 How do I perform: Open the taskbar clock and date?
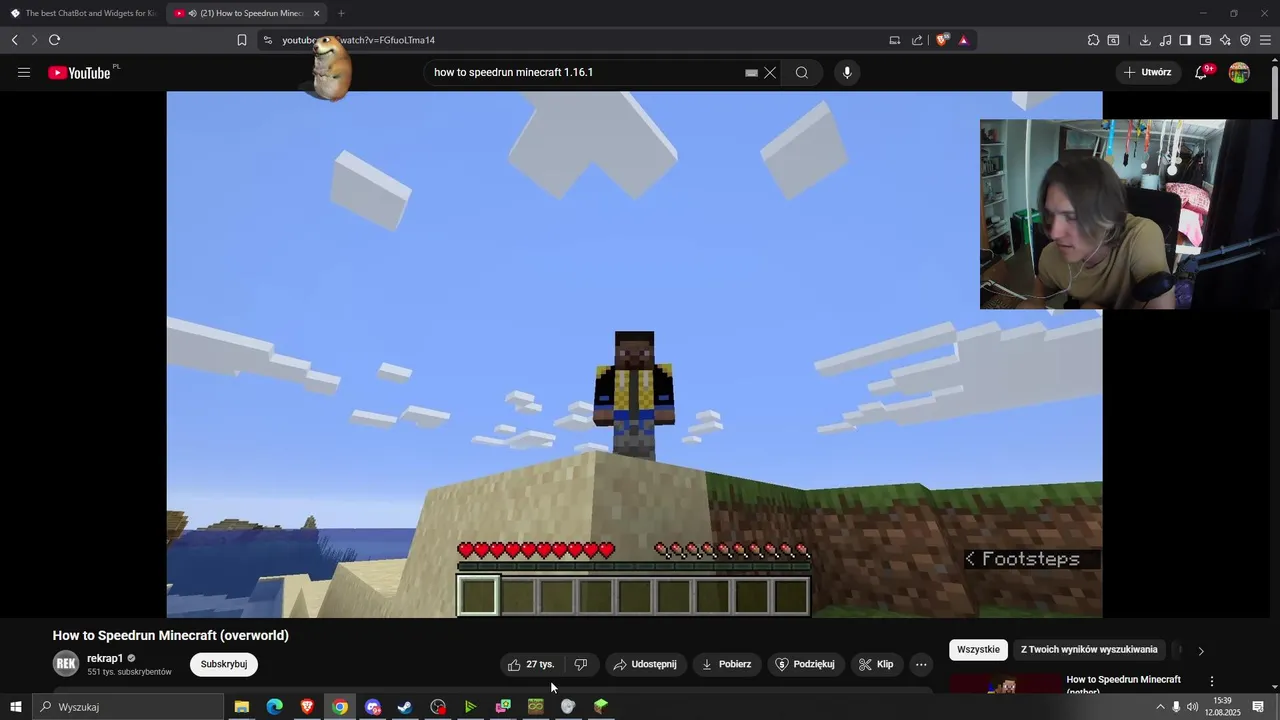(1222, 707)
